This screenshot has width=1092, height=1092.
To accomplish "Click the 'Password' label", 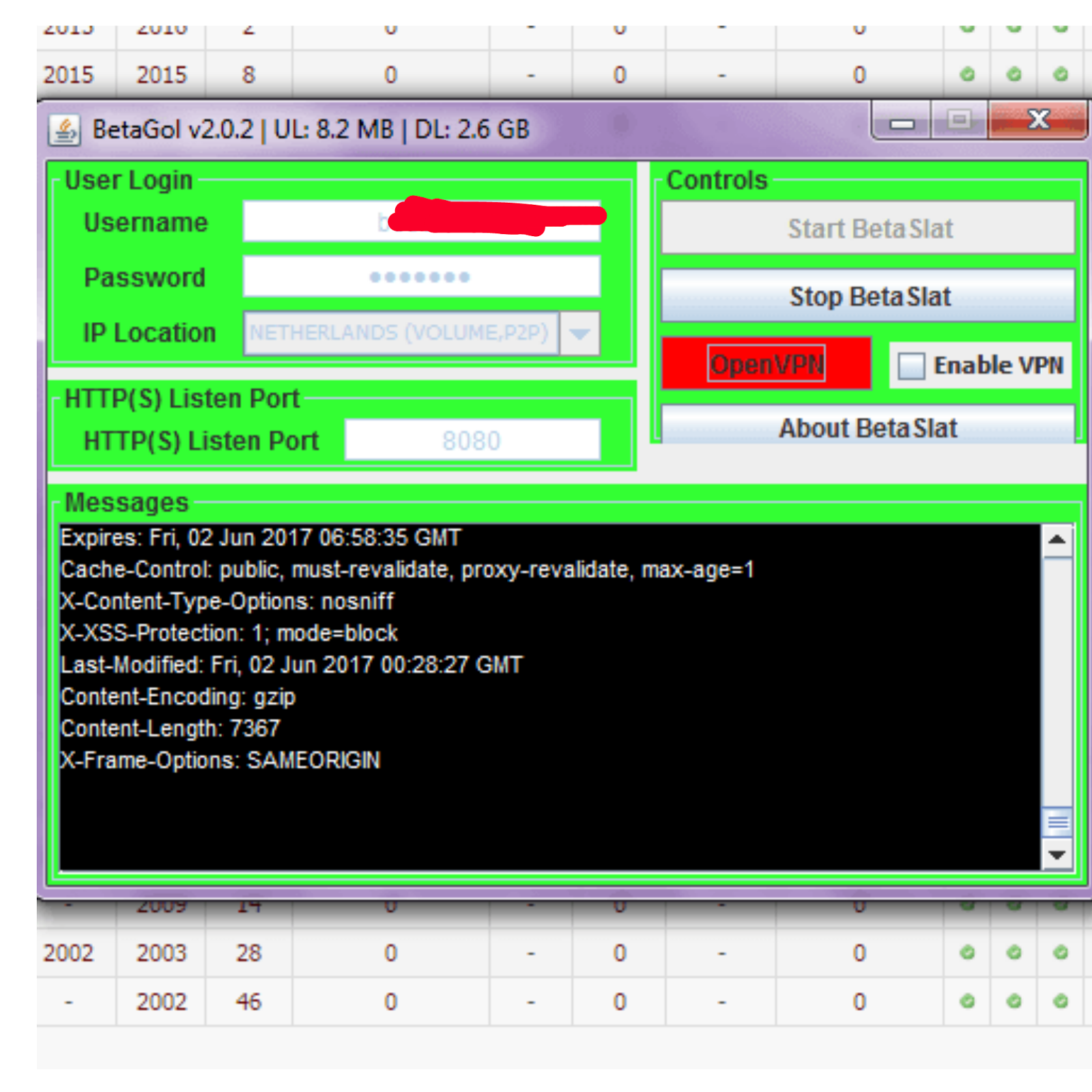I will tap(145, 278).
